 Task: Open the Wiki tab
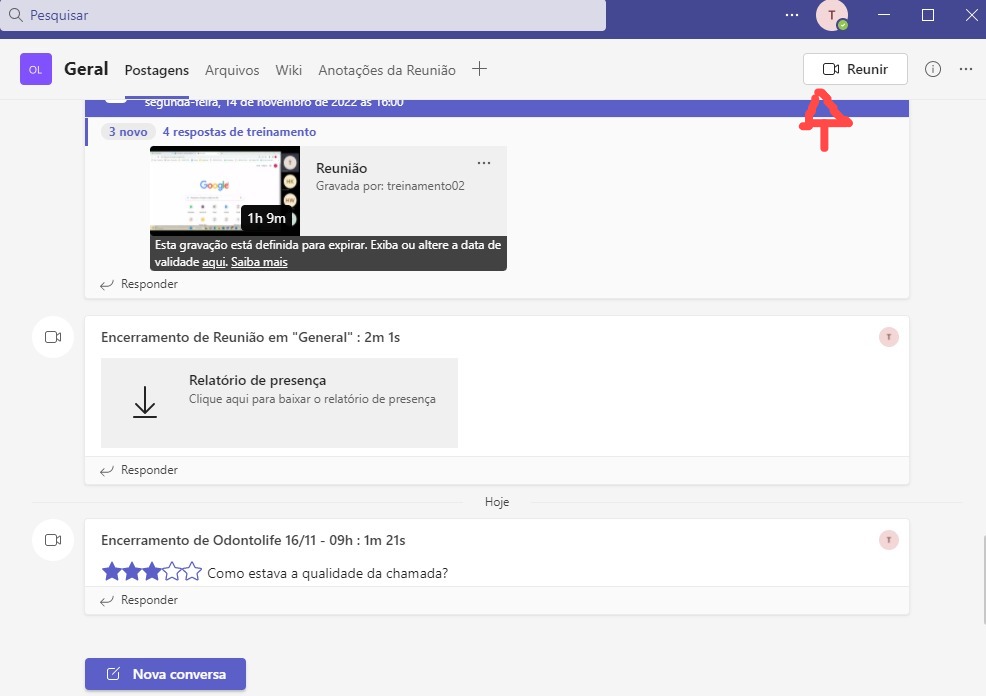point(289,70)
